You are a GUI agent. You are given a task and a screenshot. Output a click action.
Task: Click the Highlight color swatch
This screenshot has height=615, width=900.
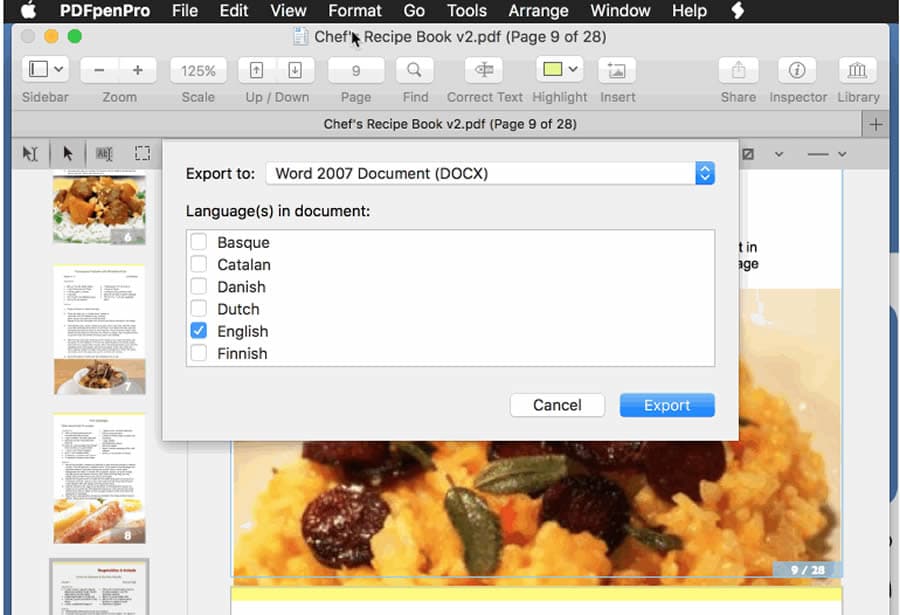point(552,69)
